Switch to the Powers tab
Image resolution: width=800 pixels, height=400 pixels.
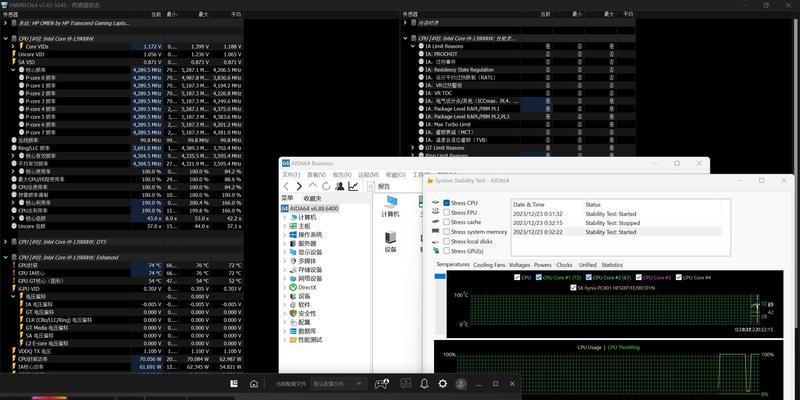[x=542, y=265]
